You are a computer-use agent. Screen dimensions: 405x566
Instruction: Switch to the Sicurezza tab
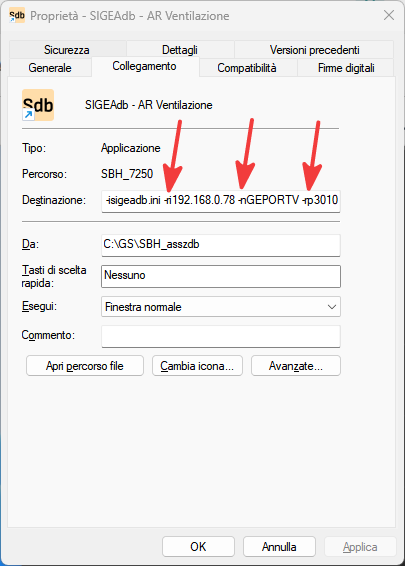point(67,49)
